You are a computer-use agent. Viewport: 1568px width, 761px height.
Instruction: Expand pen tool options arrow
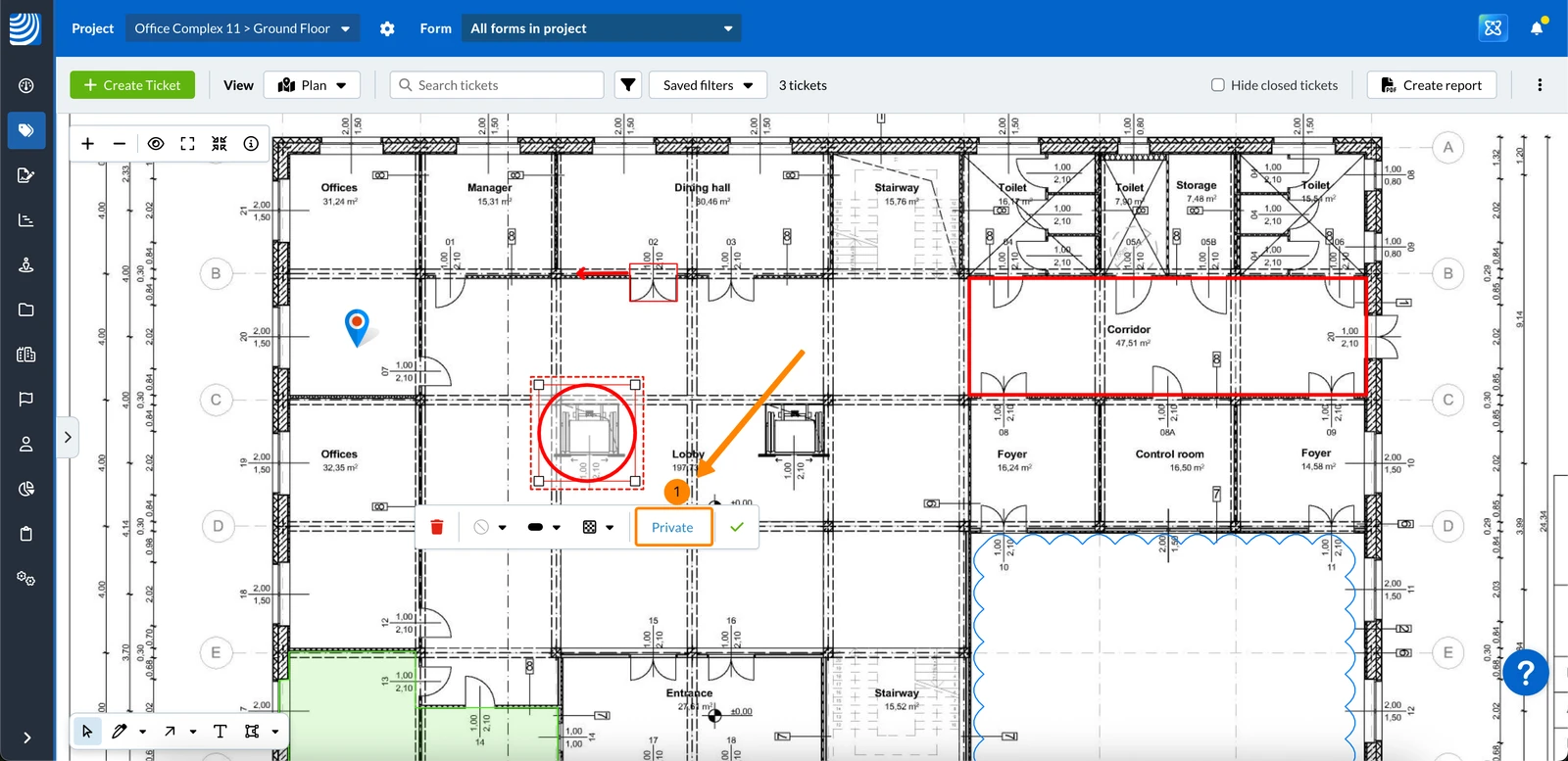(x=143, y=732)
